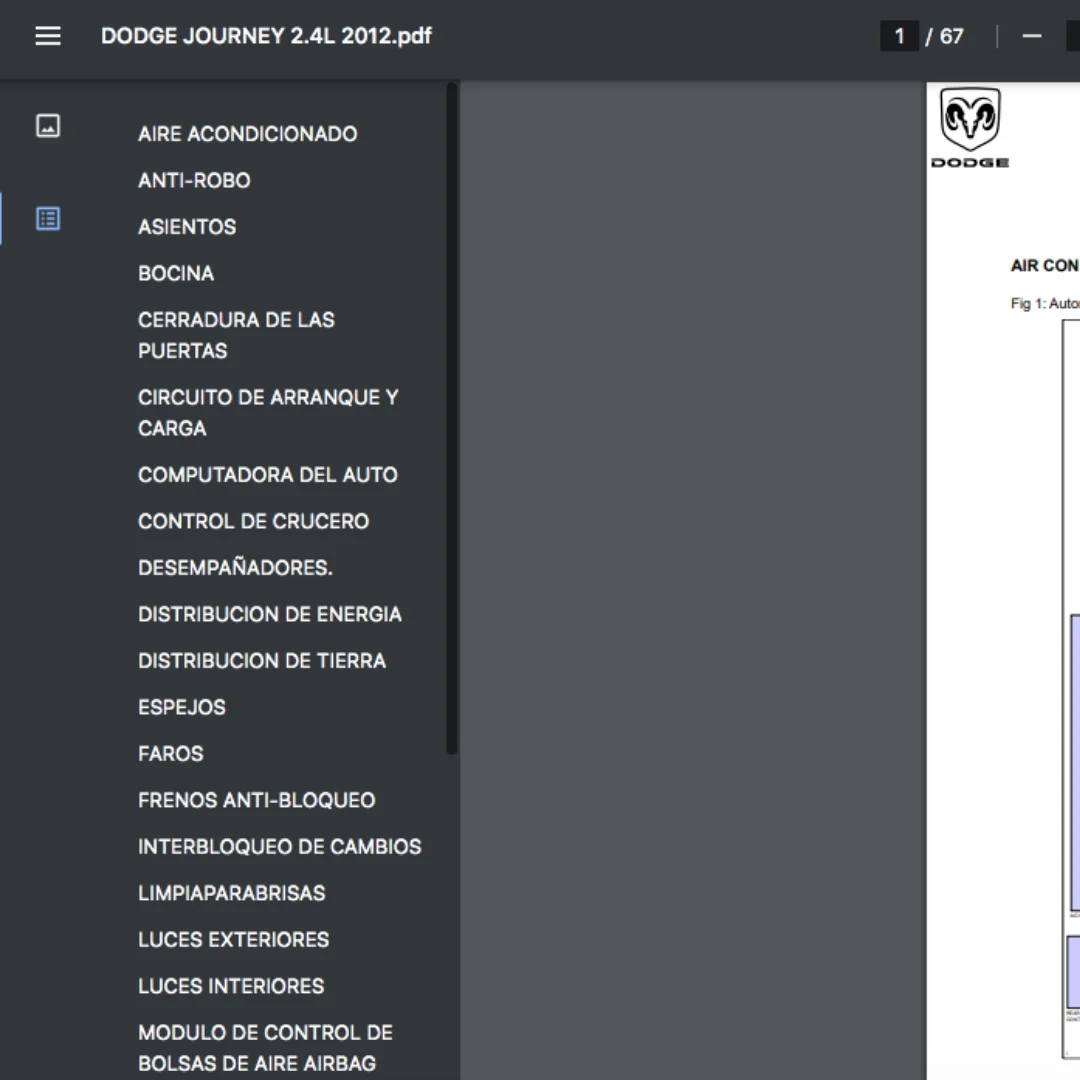Open ANTI-ROBO outline entry
1080x1080 pixels.
[x=194, y=180]
